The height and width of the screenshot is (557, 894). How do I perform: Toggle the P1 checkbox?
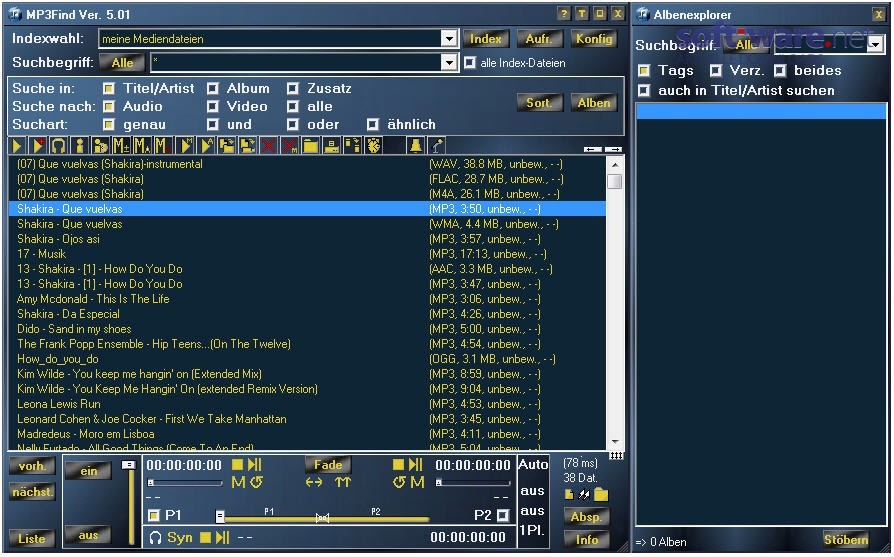[x=153, y=515]
